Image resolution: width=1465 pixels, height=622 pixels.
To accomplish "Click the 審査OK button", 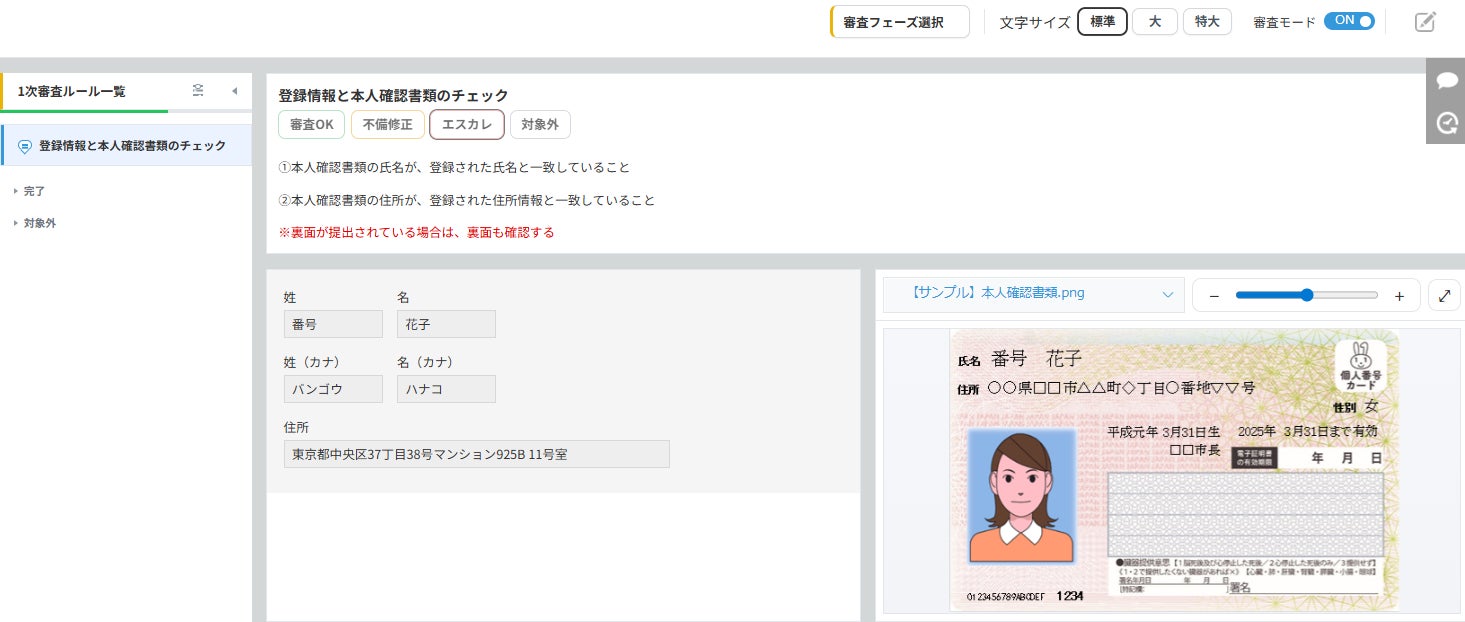I will [312, 125].
